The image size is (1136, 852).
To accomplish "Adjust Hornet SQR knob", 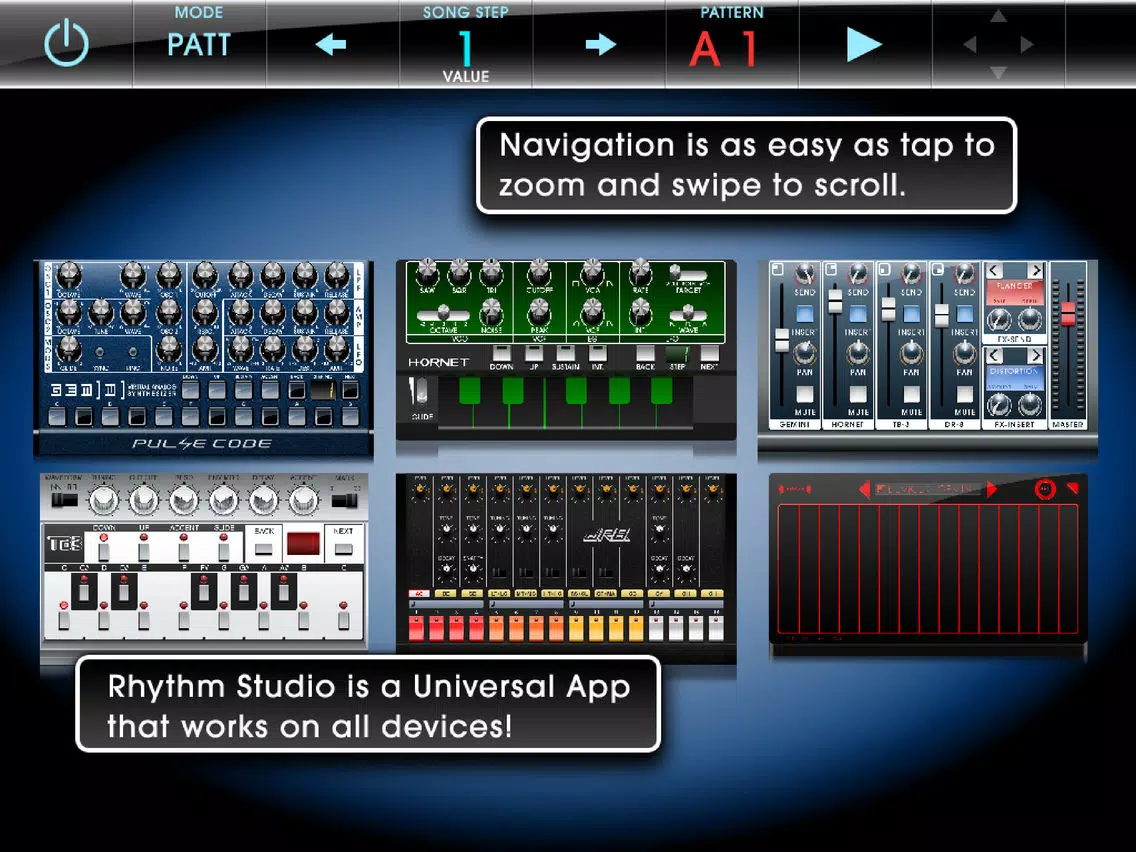I will pyautogui.click(x=459, y=274).
